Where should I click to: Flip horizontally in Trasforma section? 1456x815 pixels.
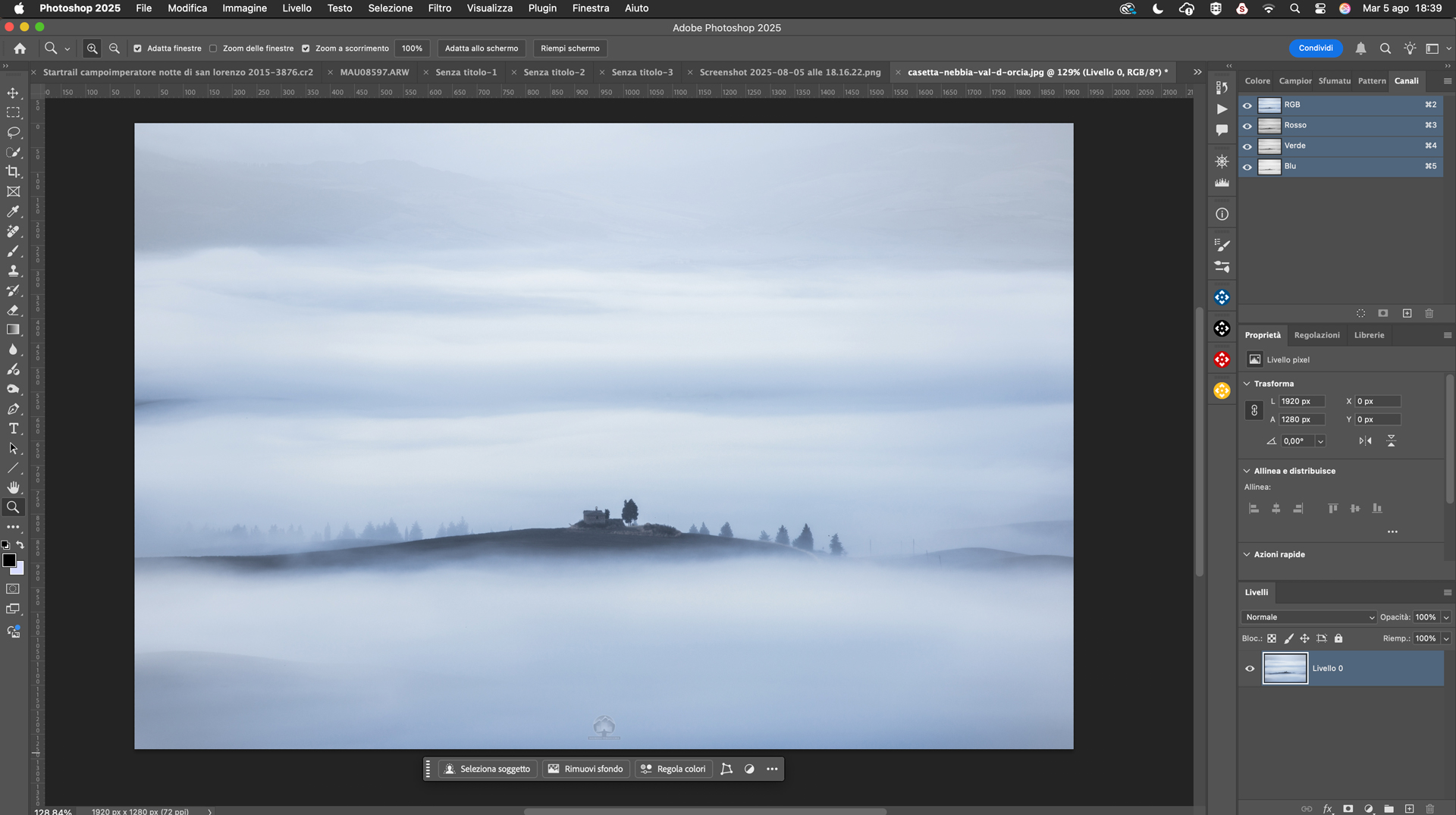(x=1365, y=441)
